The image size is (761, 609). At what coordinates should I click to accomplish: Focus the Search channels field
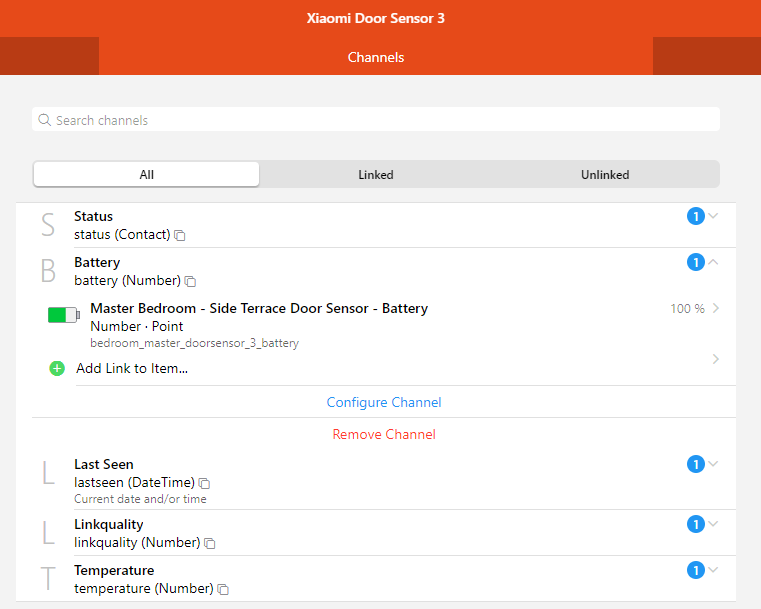pos(380,120)
